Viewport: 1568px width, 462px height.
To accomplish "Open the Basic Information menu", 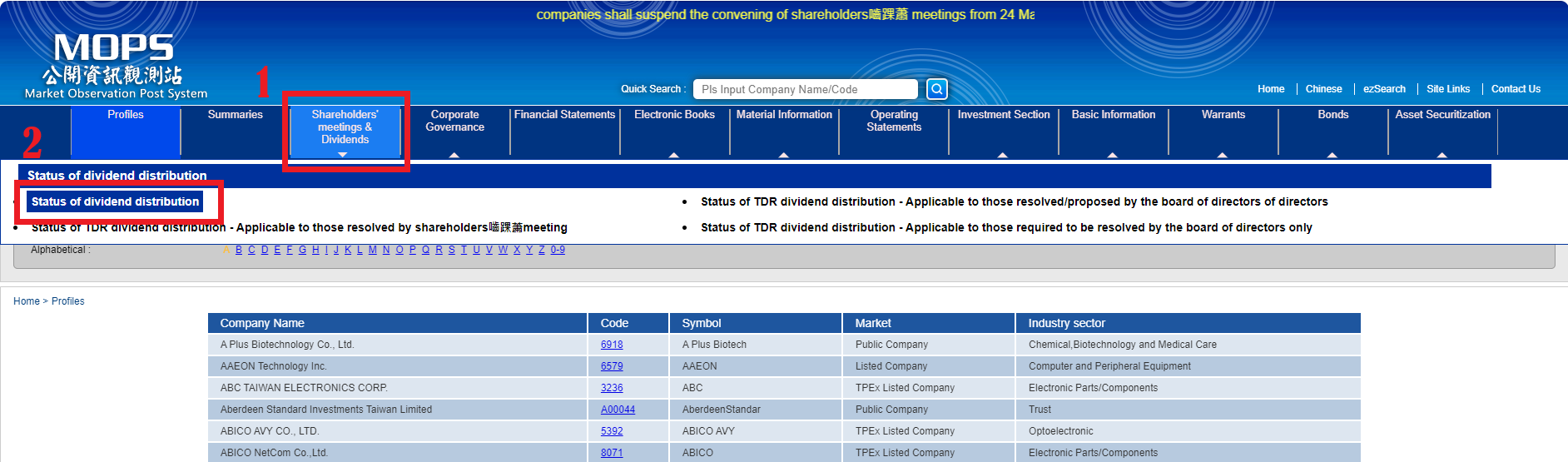I will point(1114,115).
